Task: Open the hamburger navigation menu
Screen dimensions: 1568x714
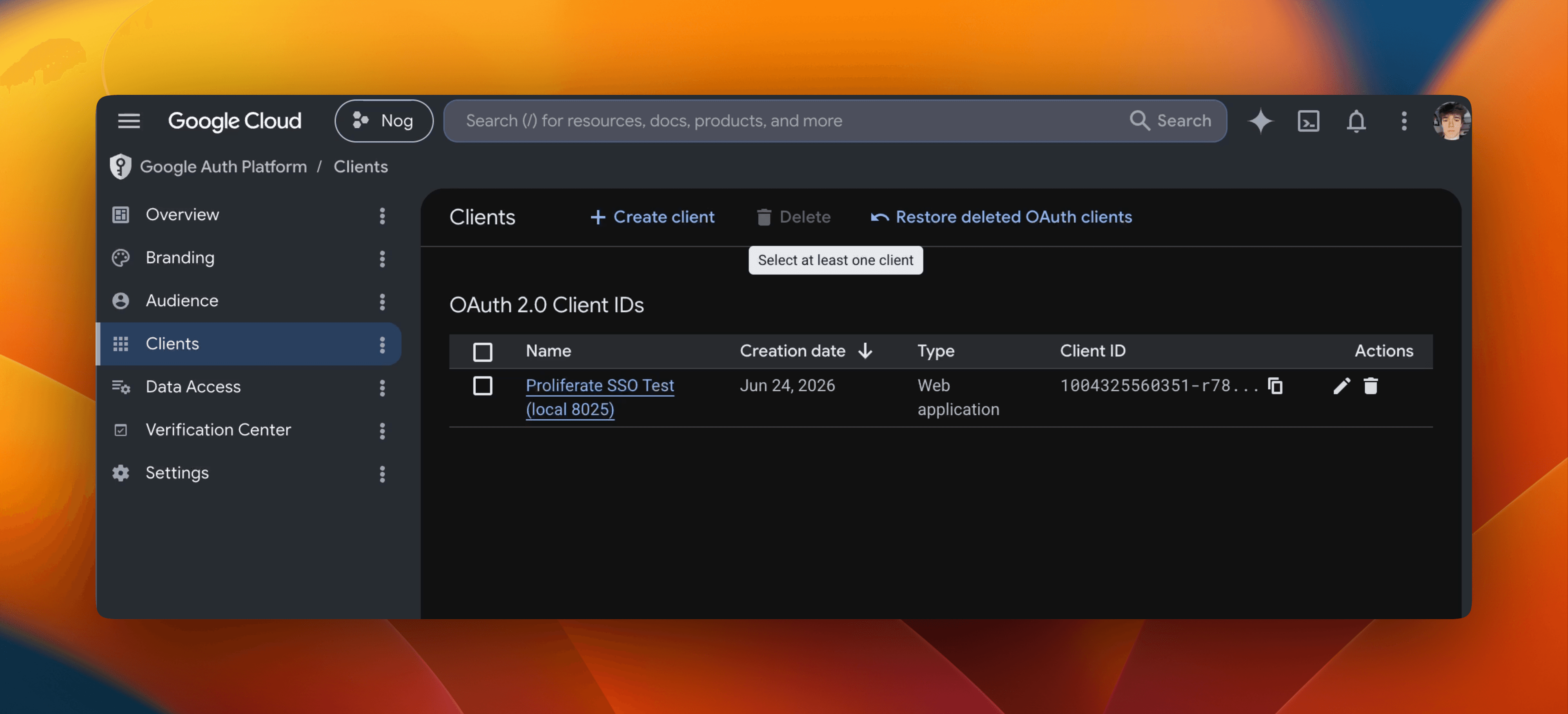Action: tap(129, 120)
